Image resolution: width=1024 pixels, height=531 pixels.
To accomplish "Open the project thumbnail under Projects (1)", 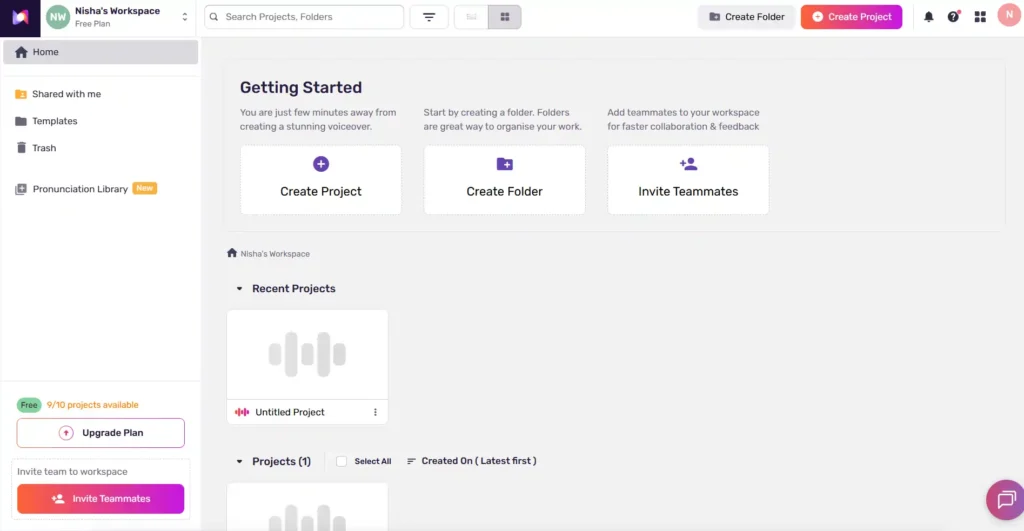I will (x=307, y=507).
